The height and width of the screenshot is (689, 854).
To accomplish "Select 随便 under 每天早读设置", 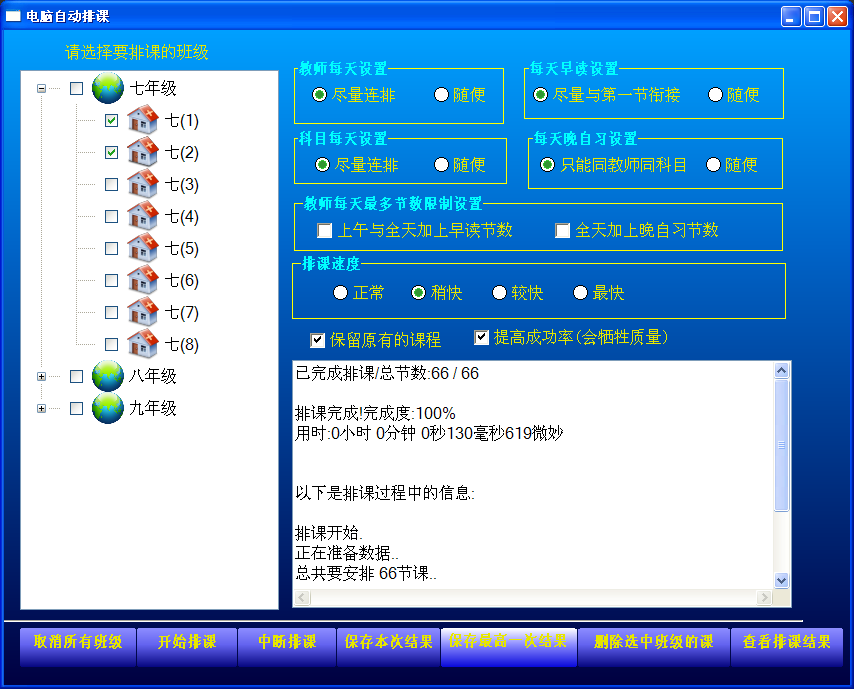I will (734, 95).
